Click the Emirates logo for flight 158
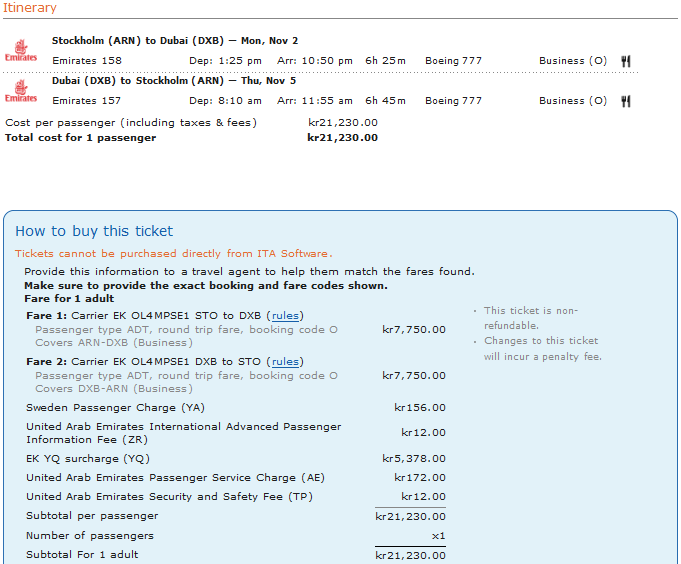681x564 pixels. tap(20, 50)
